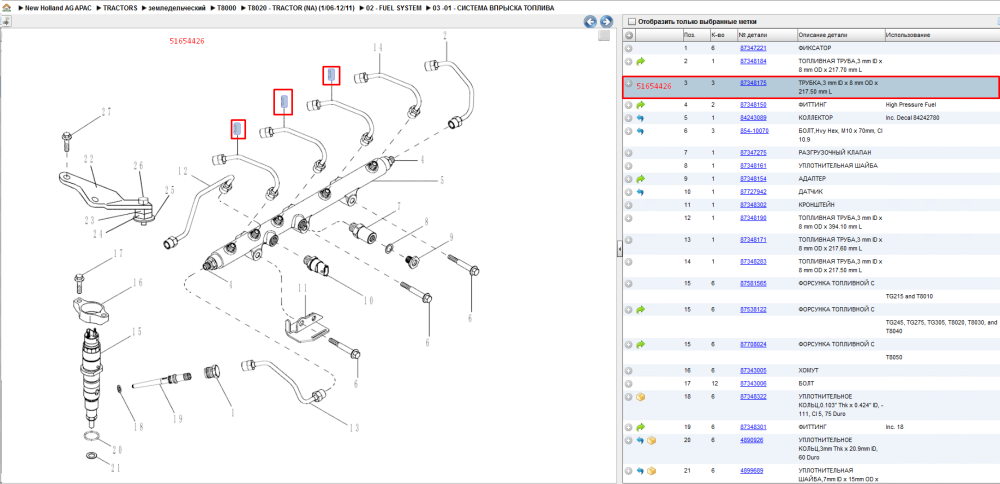The height and width of the screenshot is (484, 1000).
Task: Click the plus icon in table header
Action: (629, 34)
